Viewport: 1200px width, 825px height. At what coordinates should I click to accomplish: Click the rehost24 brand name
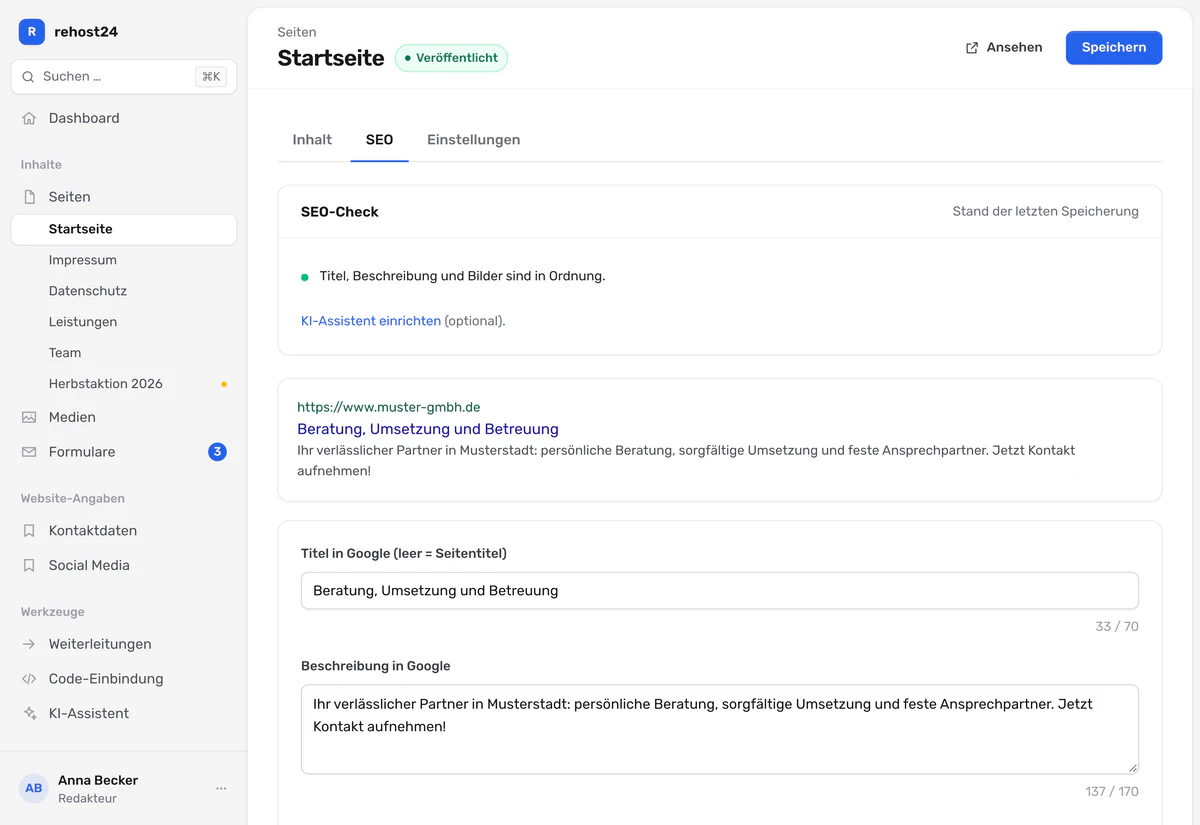pos(86,32)
